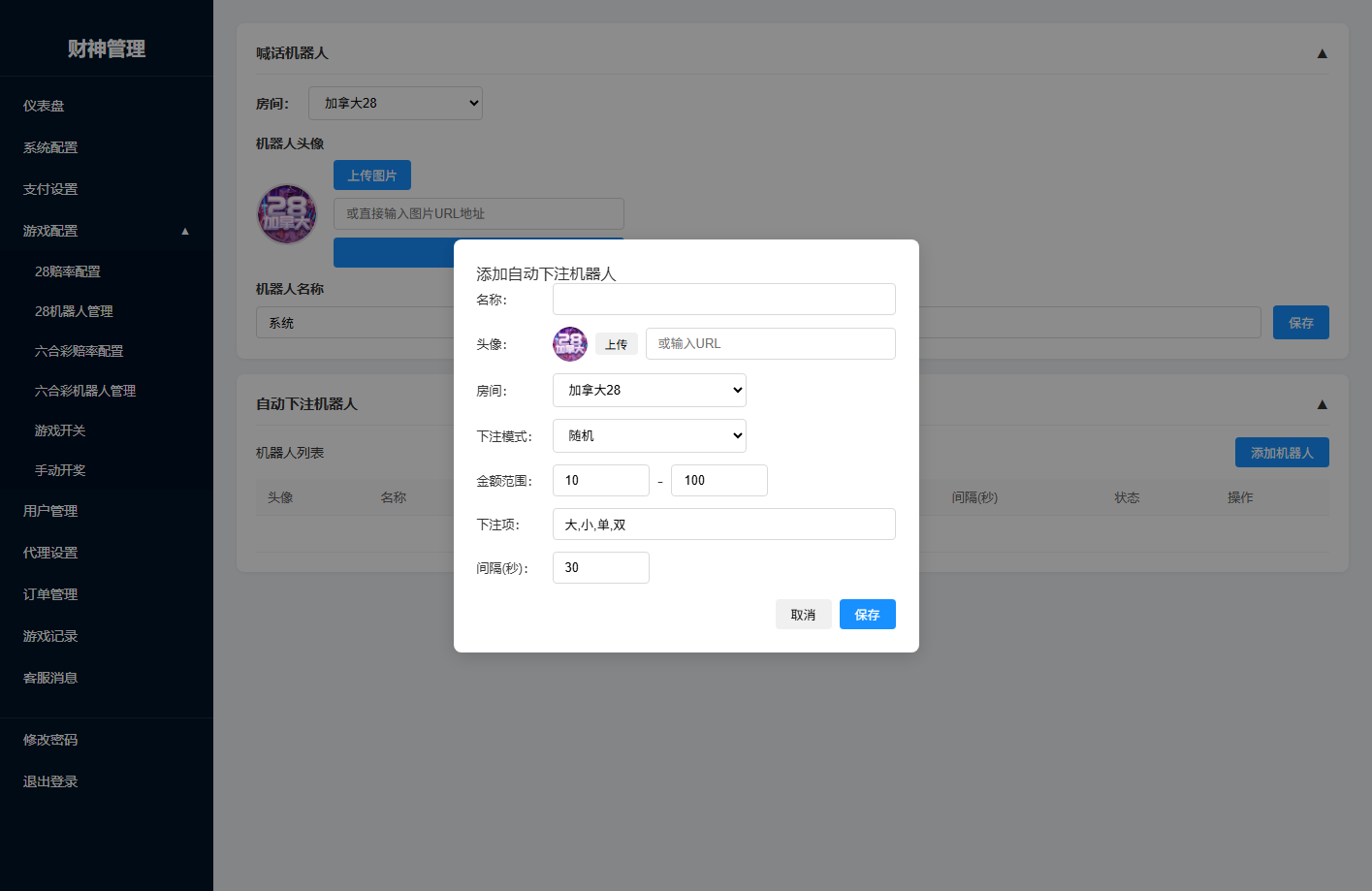The height and width of the screenshot is (891, 1372).
Task: Click the 添加机器人 button
Action: [x=1282, y=453]
